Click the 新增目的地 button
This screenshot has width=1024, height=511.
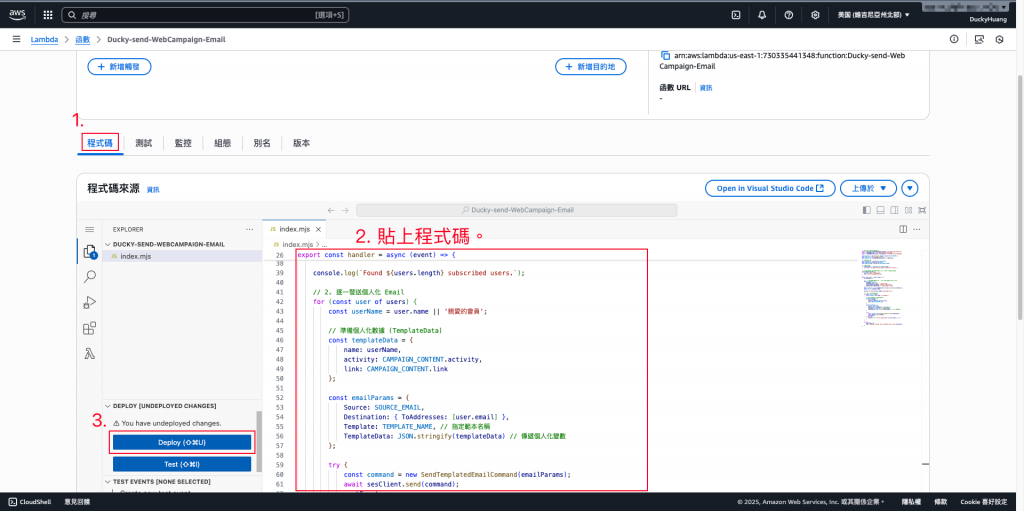(590, 67)
